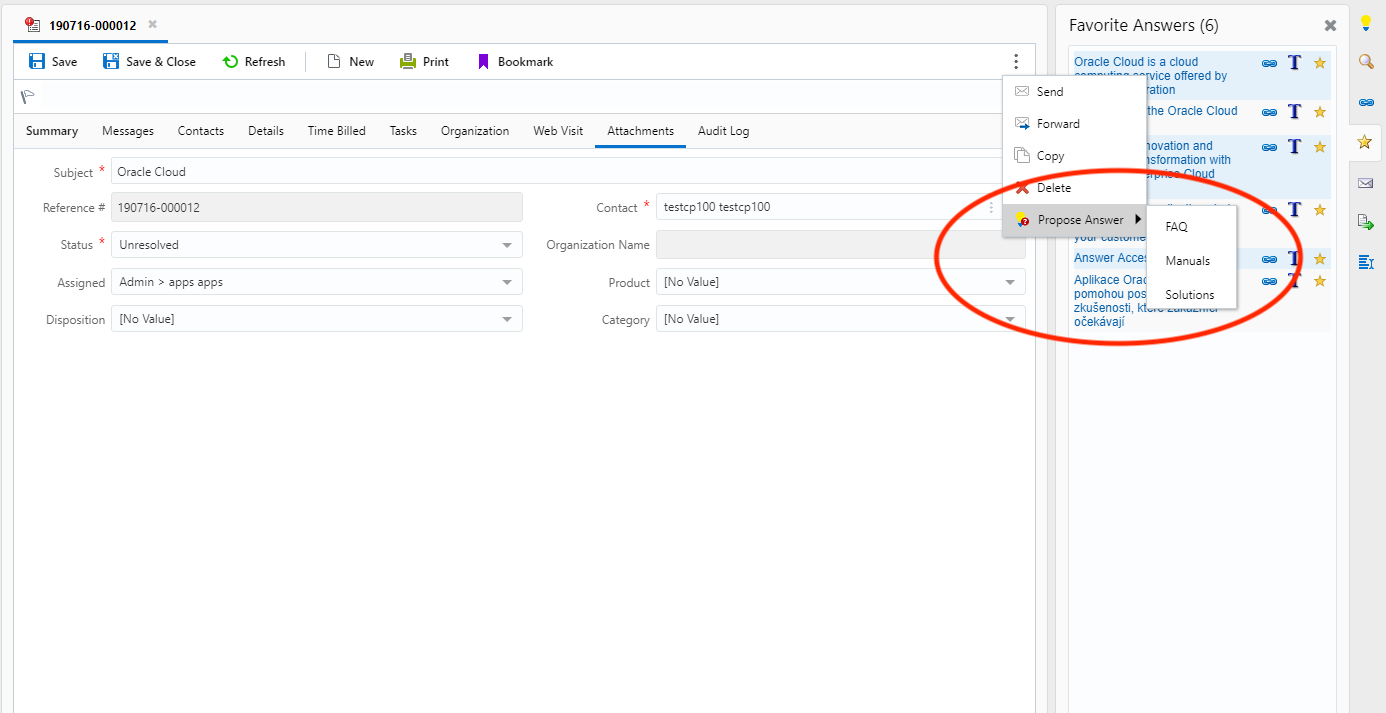Switch to the Audit Log tab
1386x713 pixels.
(x=723, y=131)
